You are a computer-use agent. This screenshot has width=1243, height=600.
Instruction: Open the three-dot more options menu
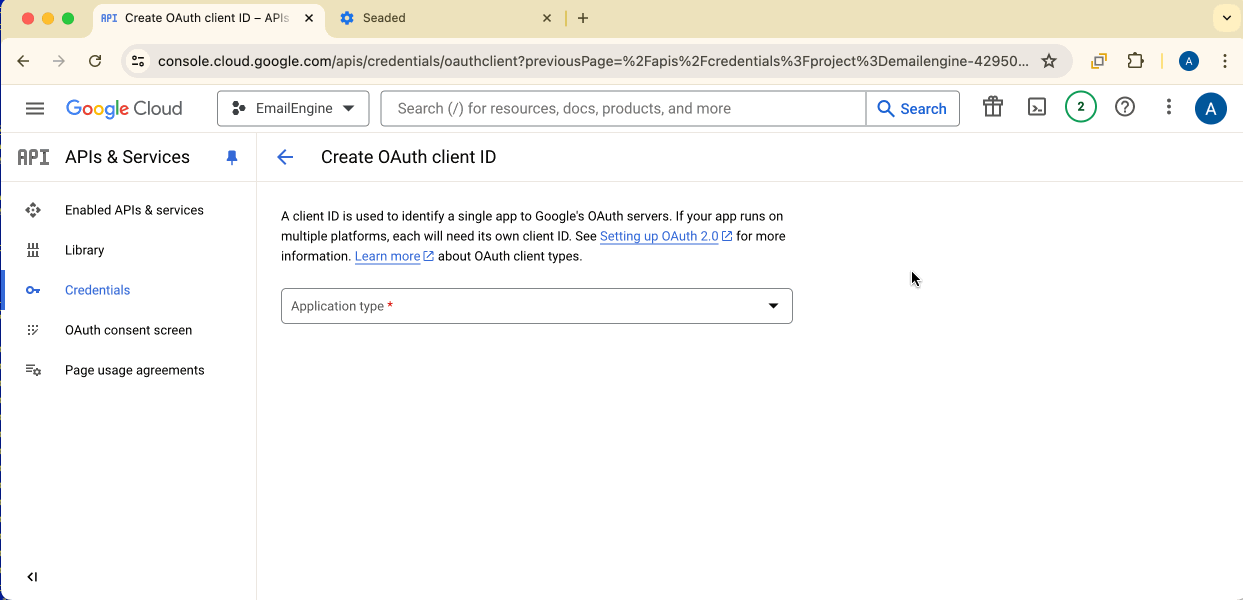coord(1168,107)
